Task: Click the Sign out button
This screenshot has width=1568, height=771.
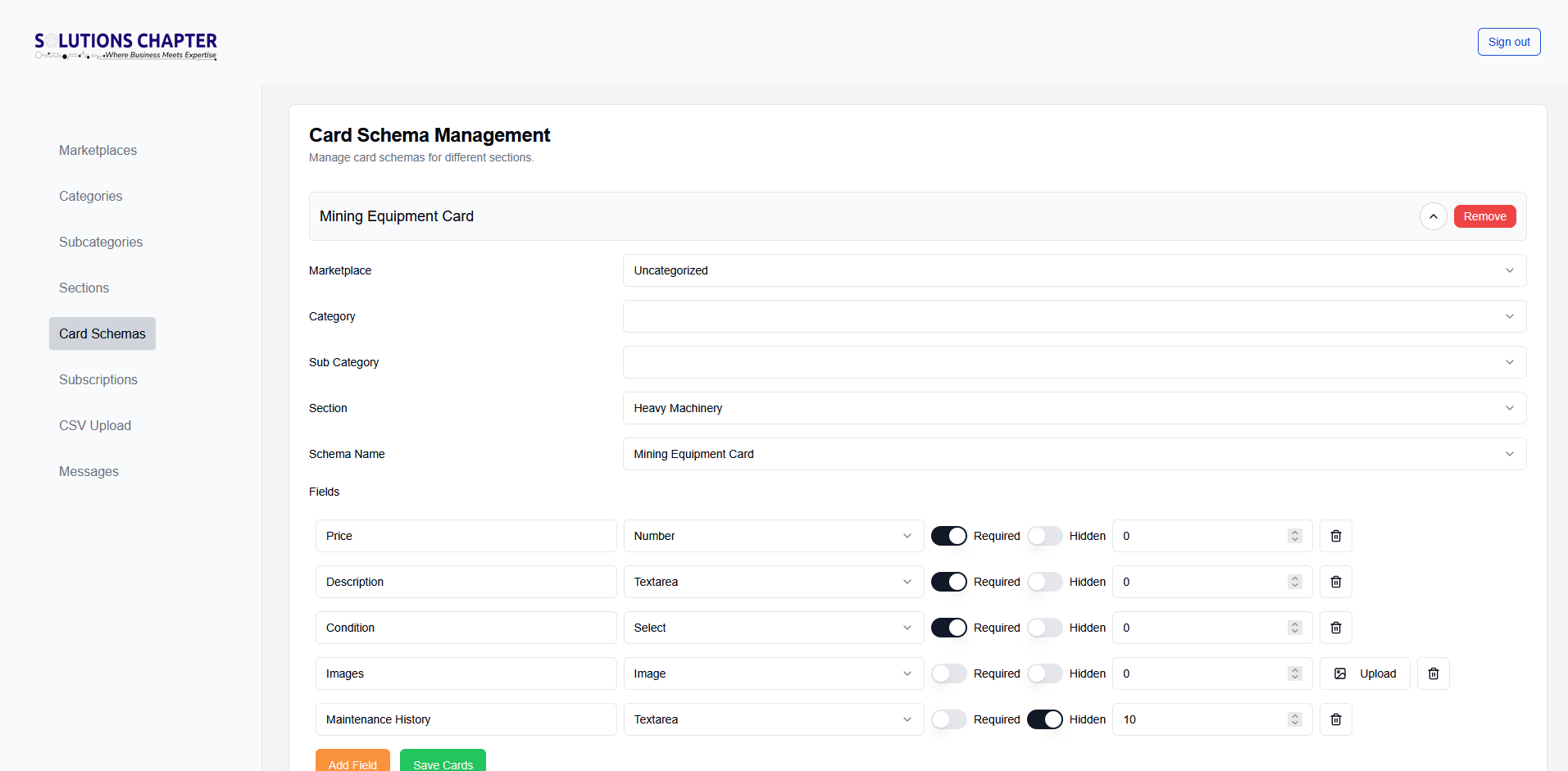Action: tap(1508, 42)
